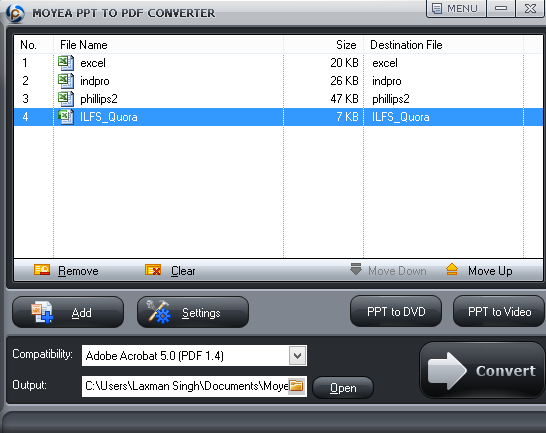This screenshot has height=433, width=546.
Task: Launch PPT to Video
Action: (x=499, y=311)
